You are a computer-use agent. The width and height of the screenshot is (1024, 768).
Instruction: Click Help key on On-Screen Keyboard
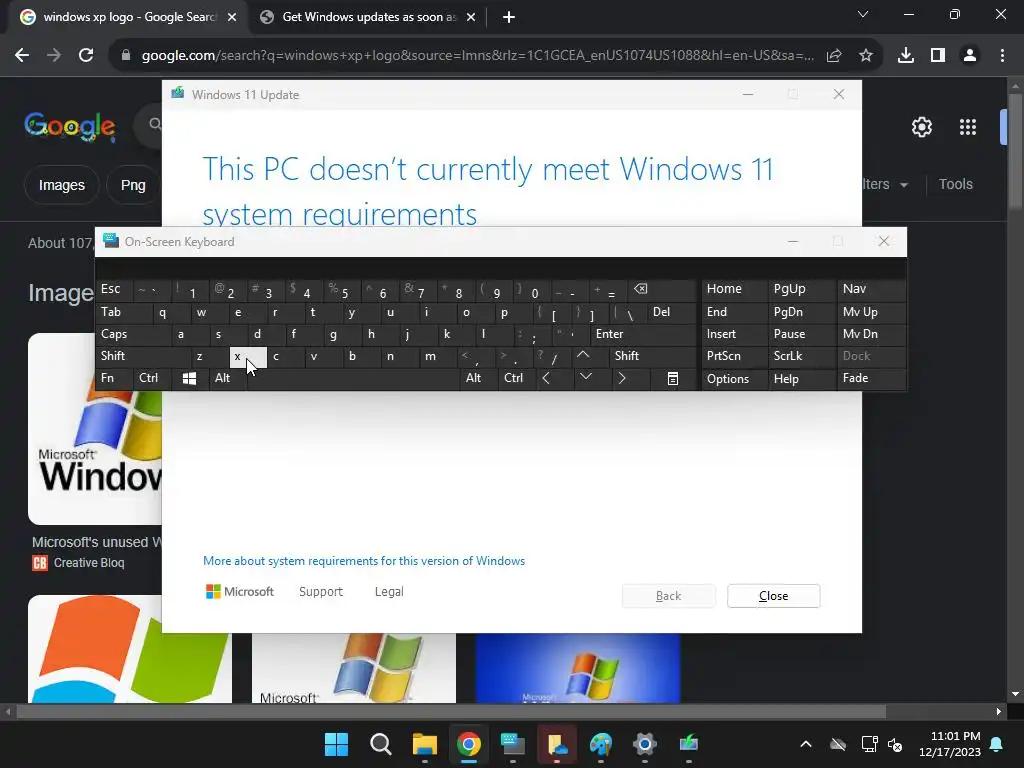pos(802,378)
